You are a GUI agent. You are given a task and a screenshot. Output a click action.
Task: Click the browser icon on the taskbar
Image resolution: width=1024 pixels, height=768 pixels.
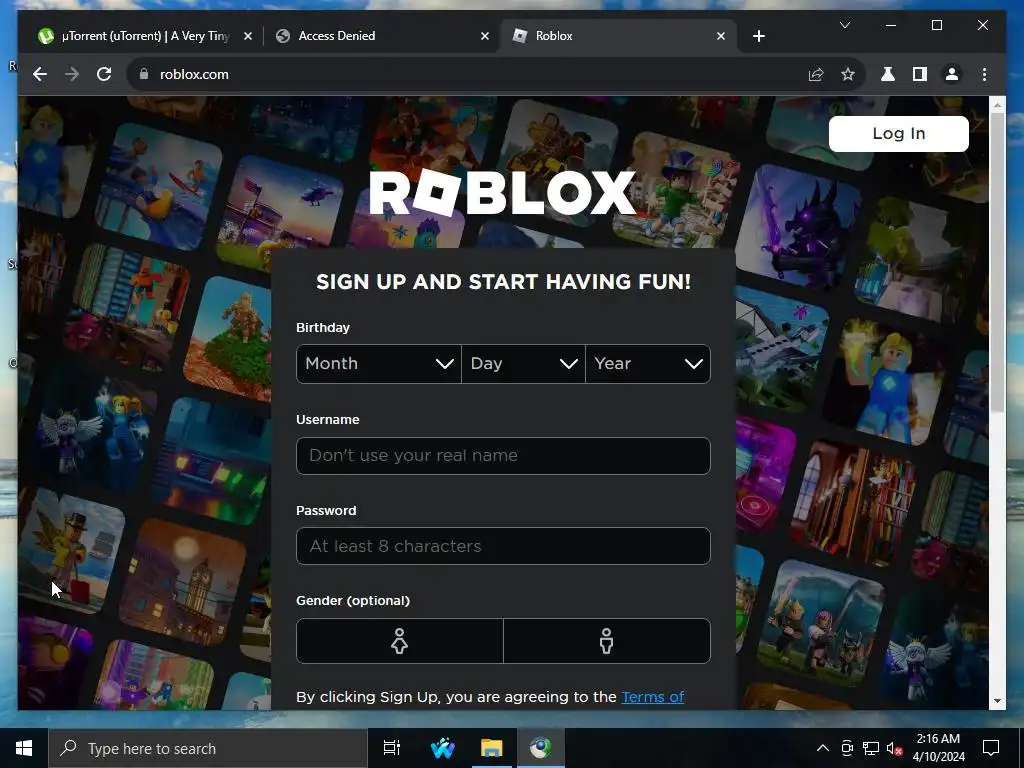click(540, 748)
